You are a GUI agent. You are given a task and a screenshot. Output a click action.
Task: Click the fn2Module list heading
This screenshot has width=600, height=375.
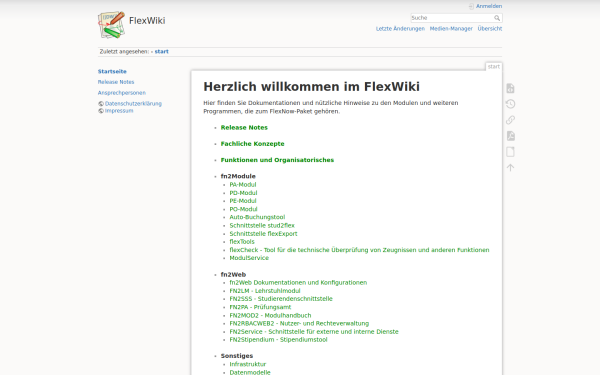pos(238,176)
